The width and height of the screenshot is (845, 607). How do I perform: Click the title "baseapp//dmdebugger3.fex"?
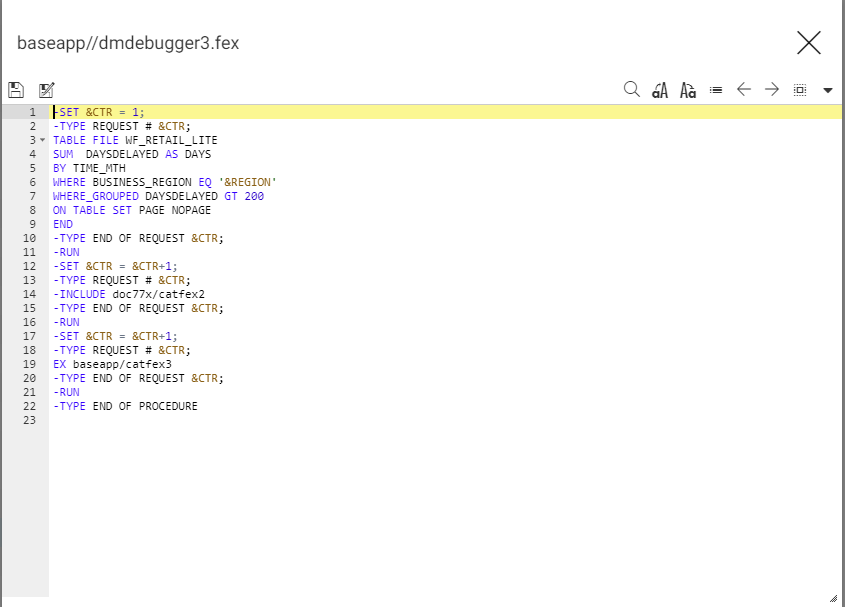(128, 43)
